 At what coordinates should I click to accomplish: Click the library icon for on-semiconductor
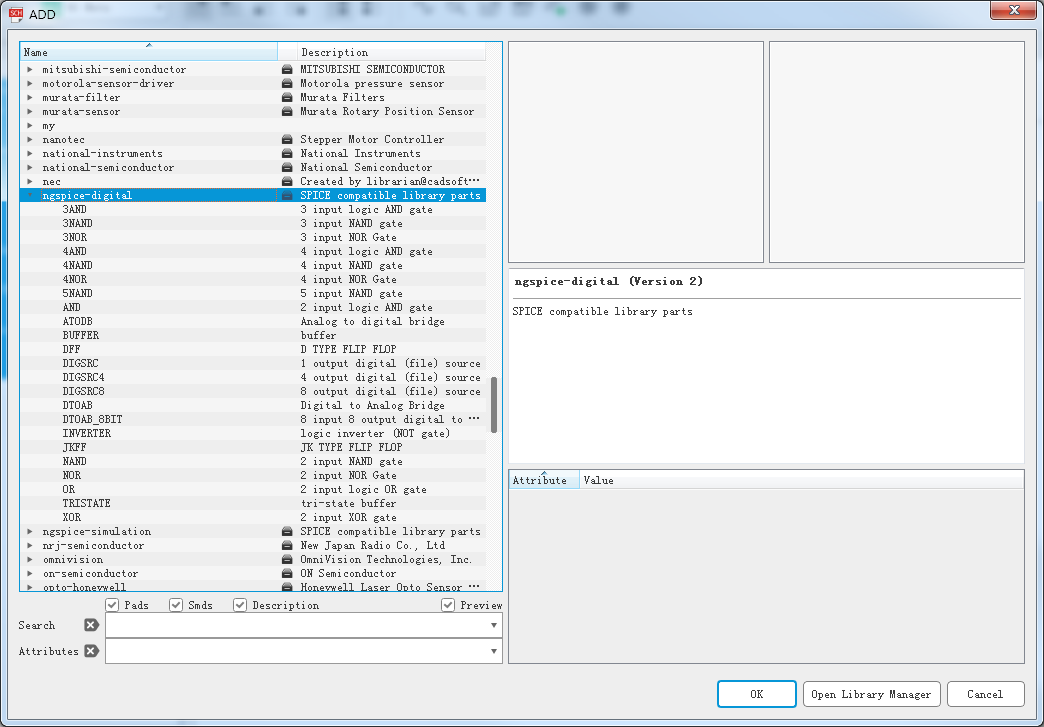point(287,574)
